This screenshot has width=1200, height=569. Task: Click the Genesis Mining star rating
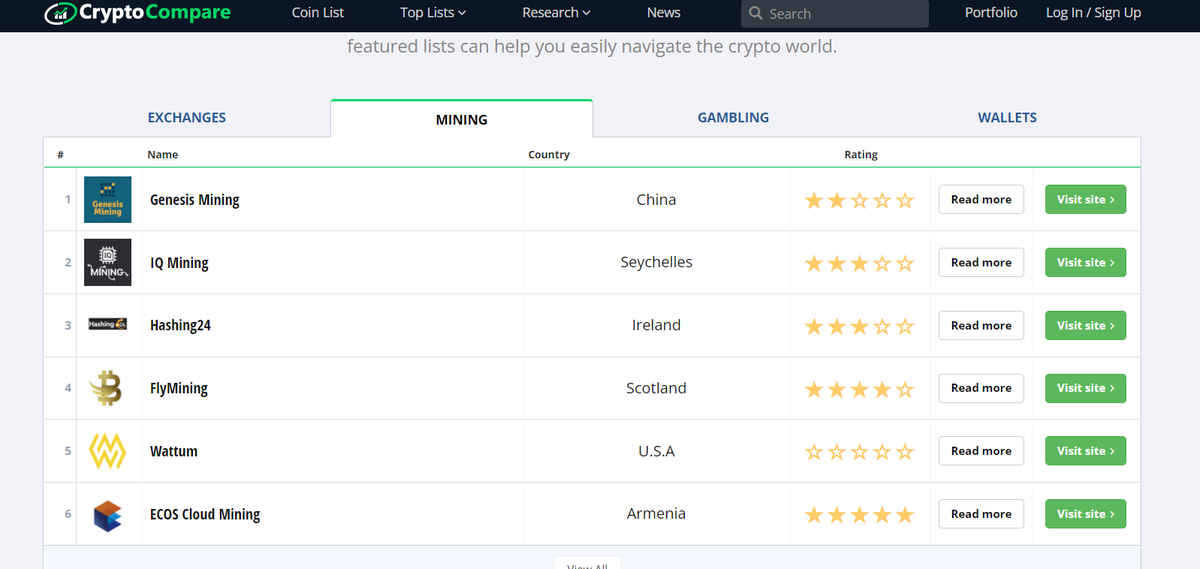coord(860,200)
